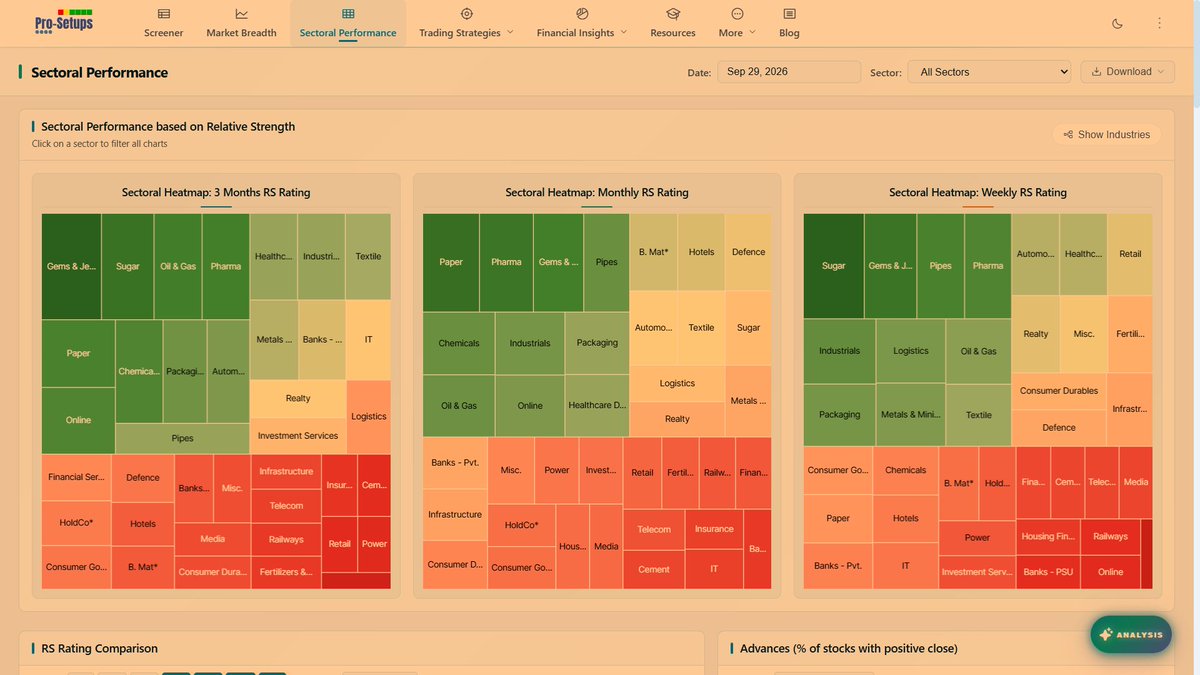Screen dimensions: 1200x675
Task: Select Sugar tile in 3 Months heatmap
Action: tap(128, 267)
